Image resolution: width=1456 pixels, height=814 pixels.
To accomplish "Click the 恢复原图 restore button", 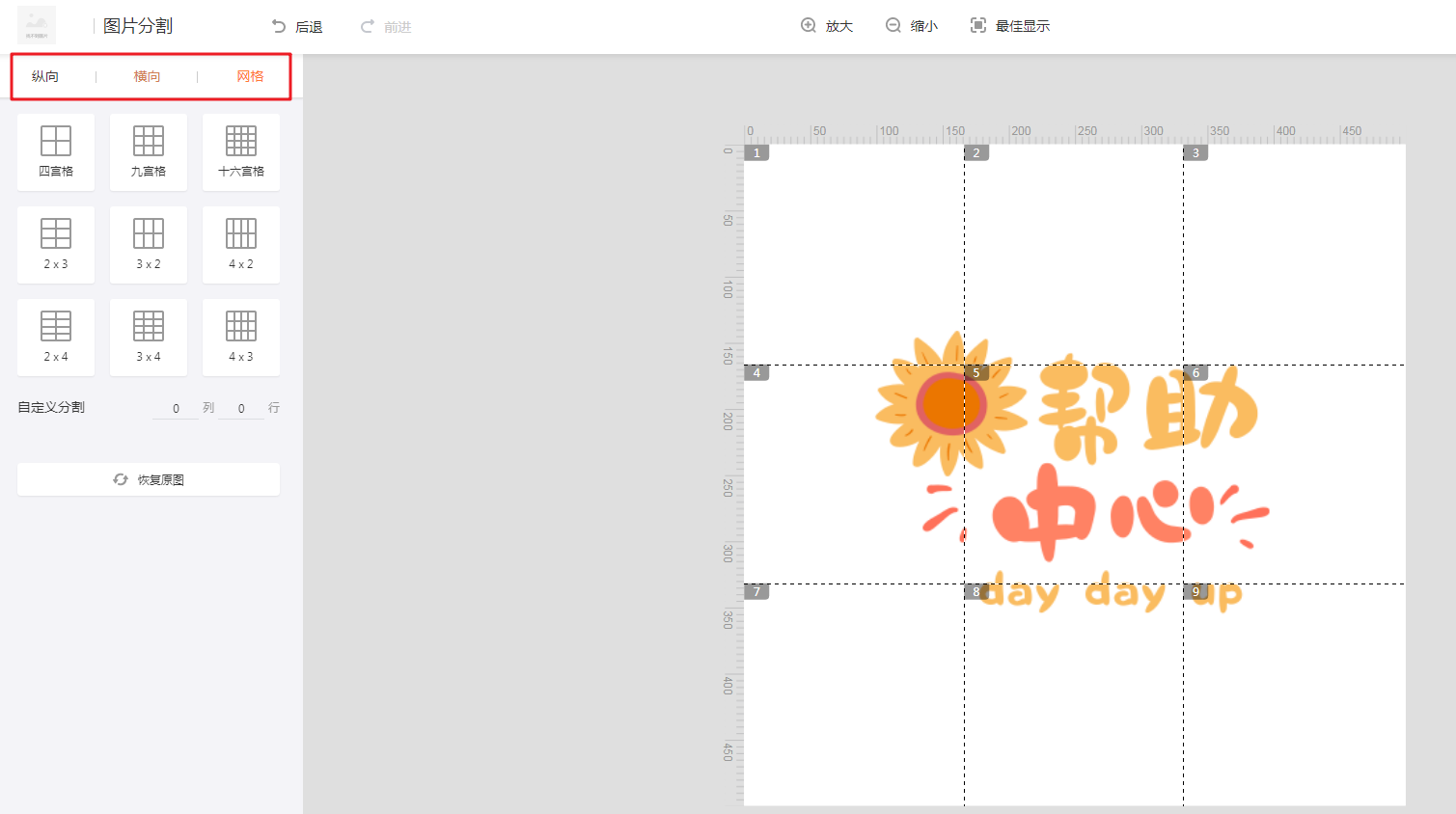I will click(x=149, y=479).
